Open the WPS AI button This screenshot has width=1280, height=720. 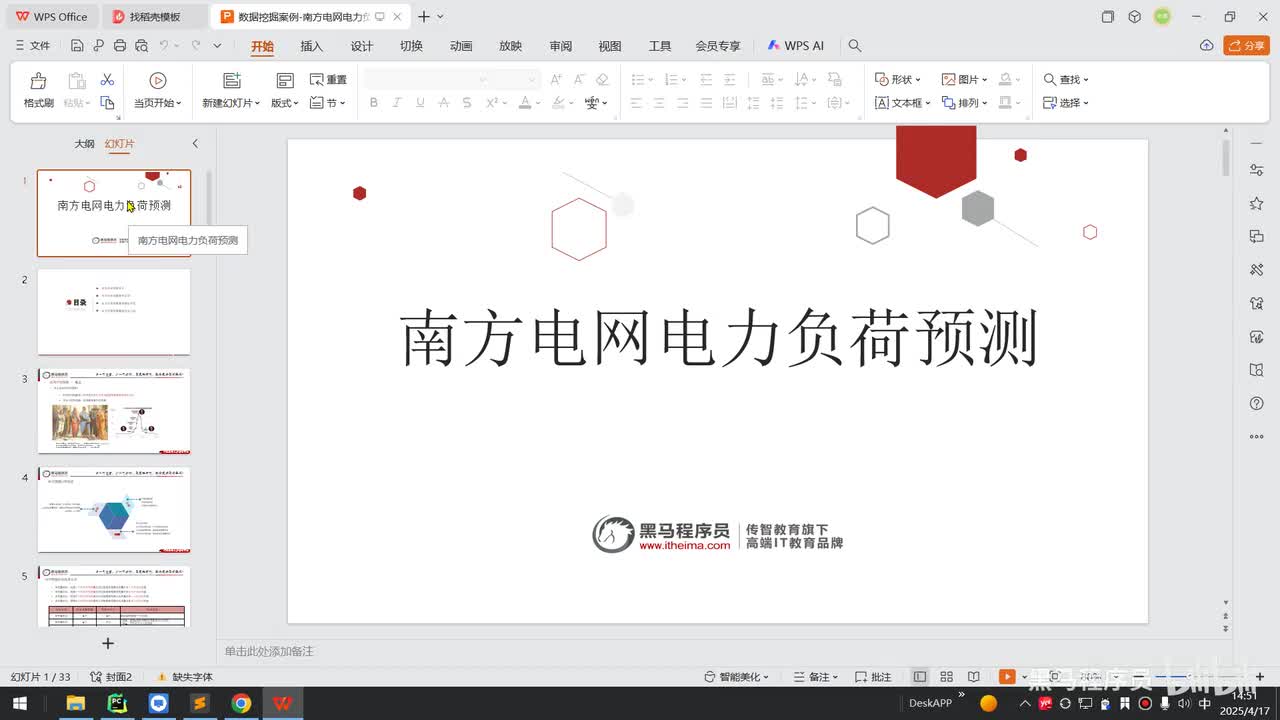796,46
